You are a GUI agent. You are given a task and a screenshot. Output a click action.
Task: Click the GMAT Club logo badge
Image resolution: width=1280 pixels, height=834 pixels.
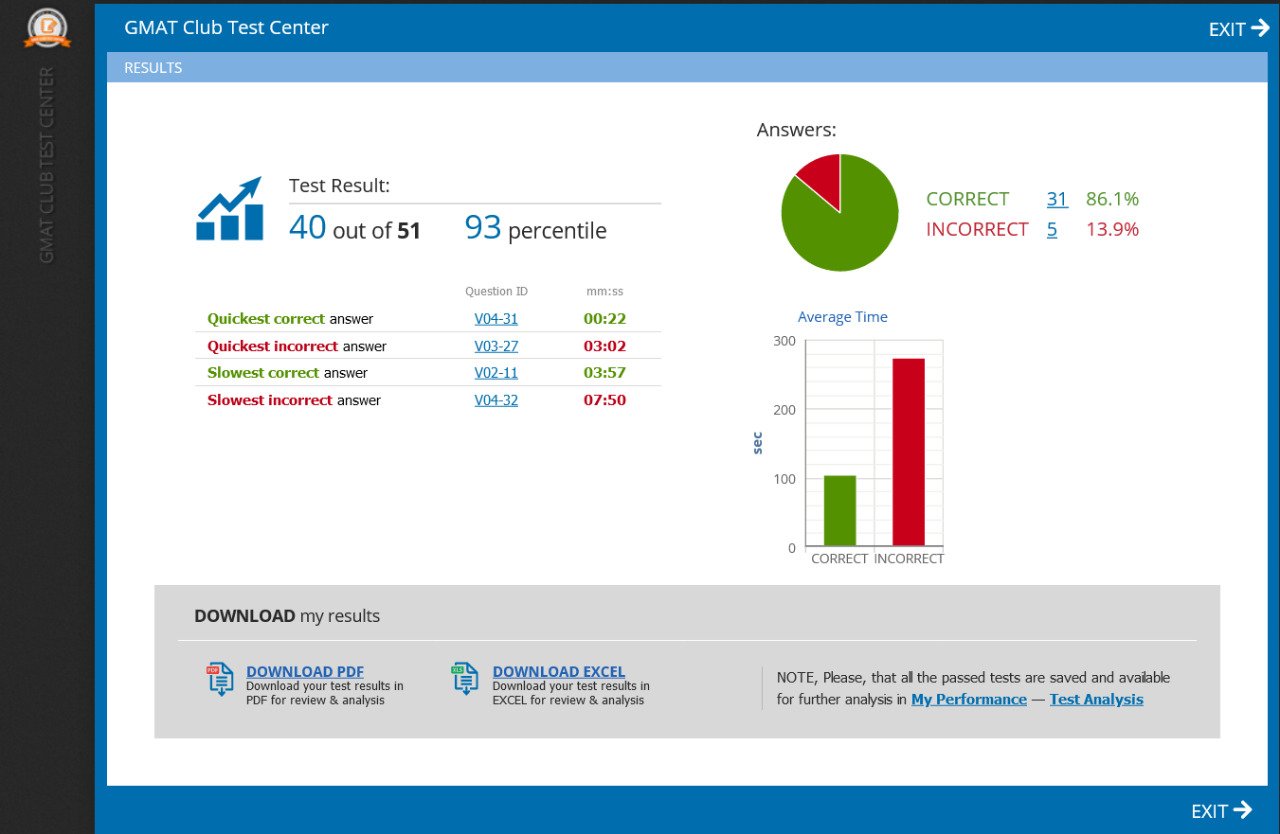(x=47, y=28)
